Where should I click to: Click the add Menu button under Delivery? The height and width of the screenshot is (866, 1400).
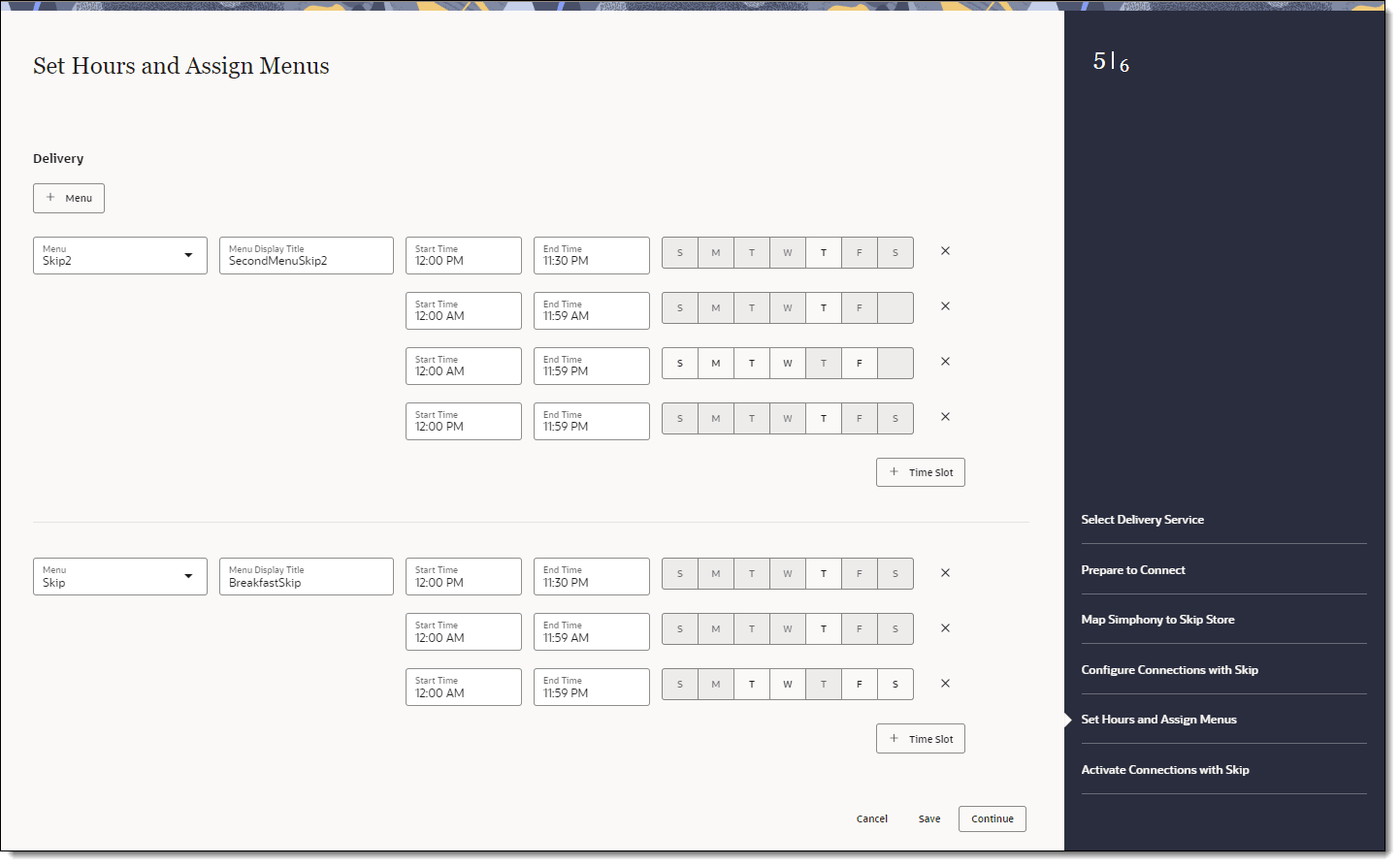coord(69,198)
